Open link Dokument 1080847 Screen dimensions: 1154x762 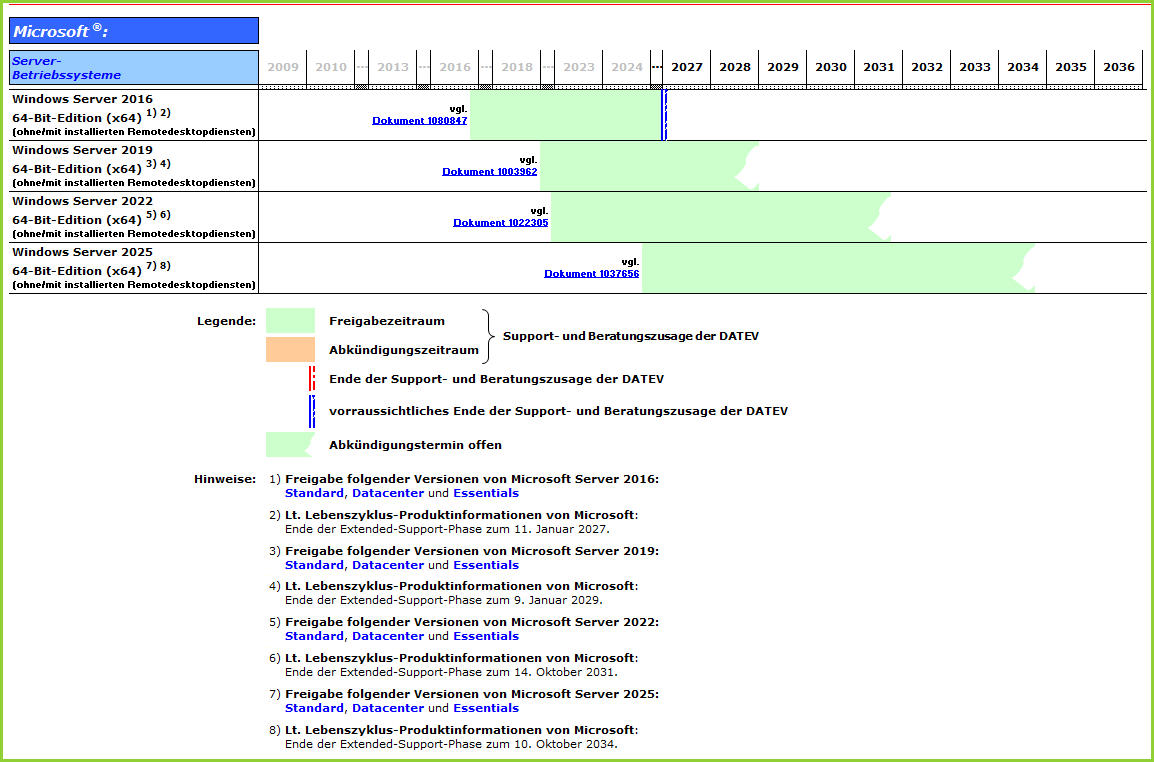(420, 121)
